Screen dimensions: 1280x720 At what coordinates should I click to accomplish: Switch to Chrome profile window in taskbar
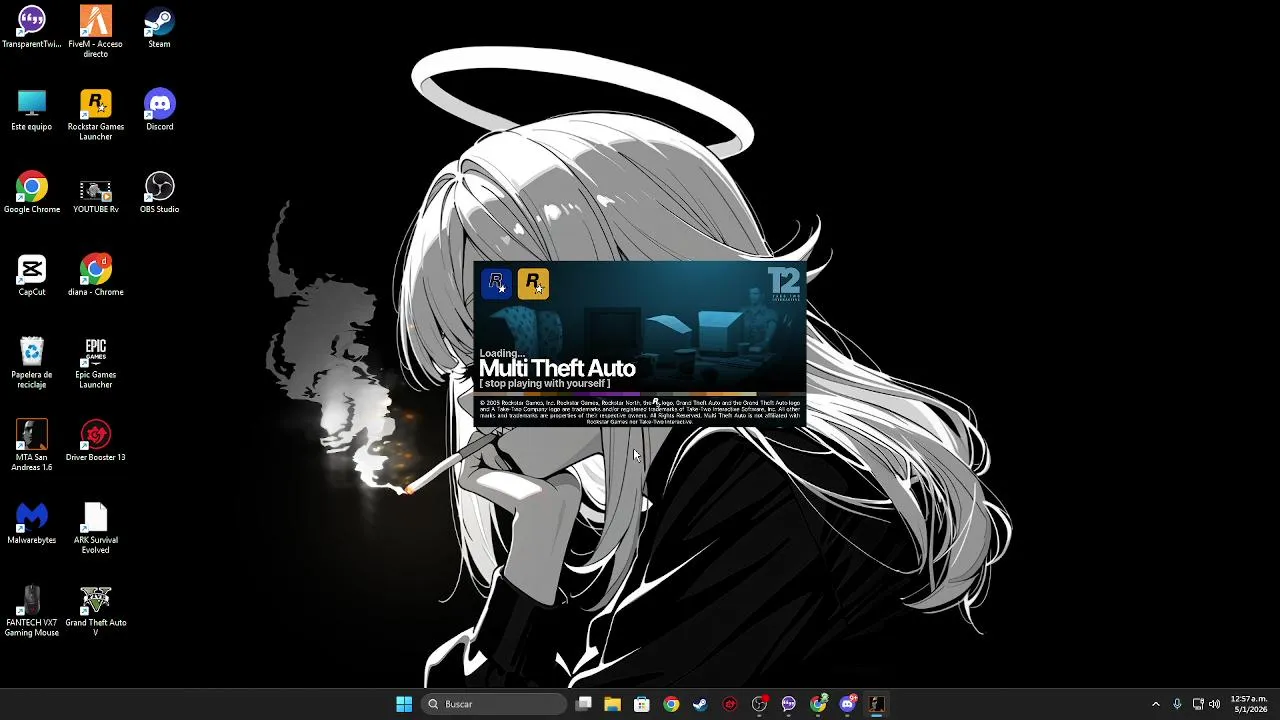[818, 704]
